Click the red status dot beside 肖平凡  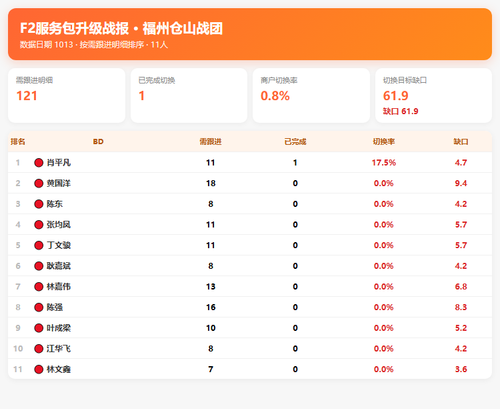coord(39,163)
